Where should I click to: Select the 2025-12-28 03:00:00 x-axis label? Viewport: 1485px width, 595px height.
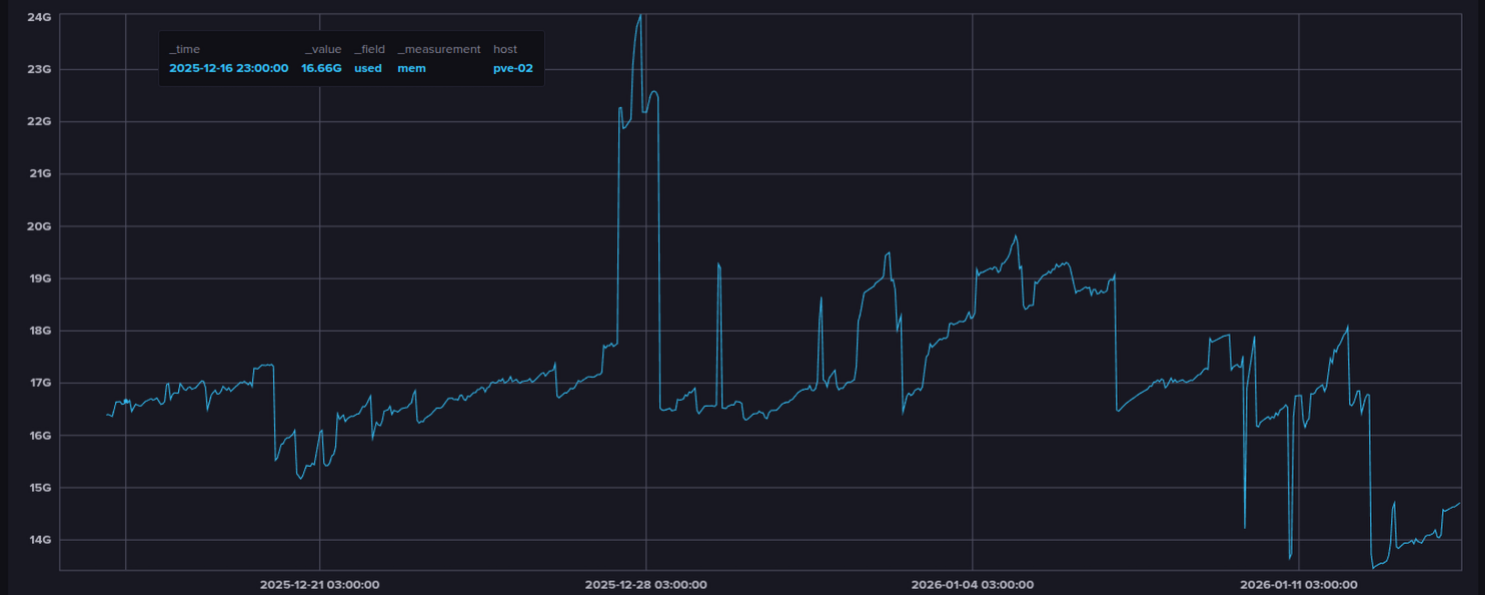point(645,585)
